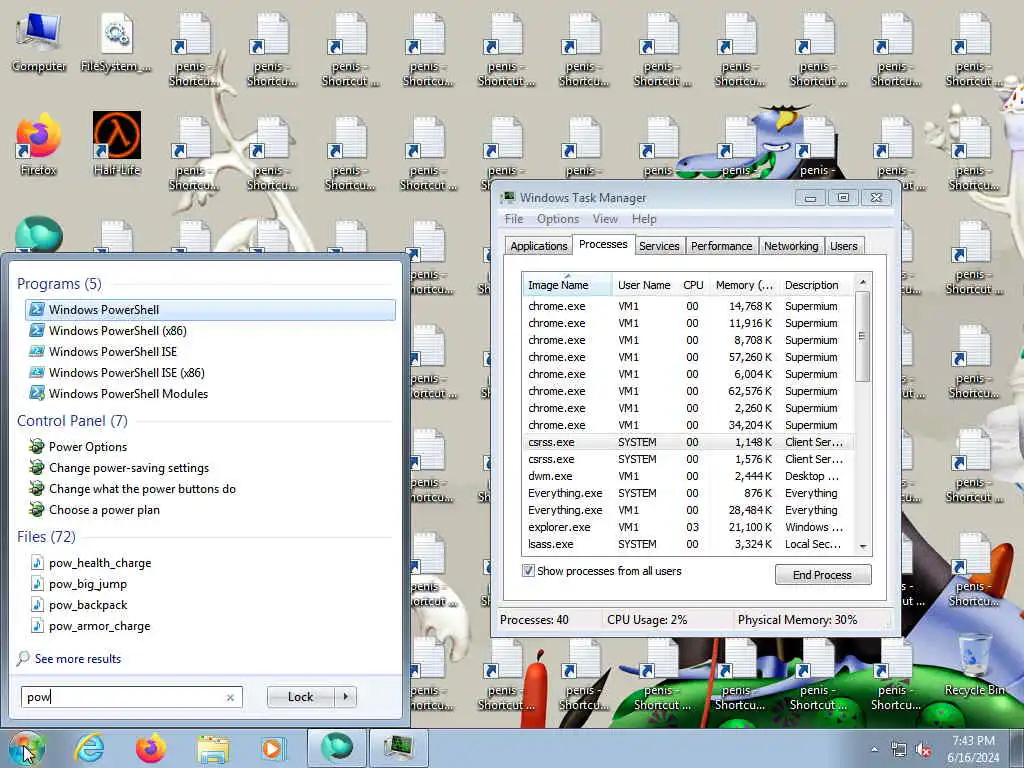Viewport: 1024px width, 768px height.
Task: Click the process list scrollbar thumb
Action: (862, 336)
